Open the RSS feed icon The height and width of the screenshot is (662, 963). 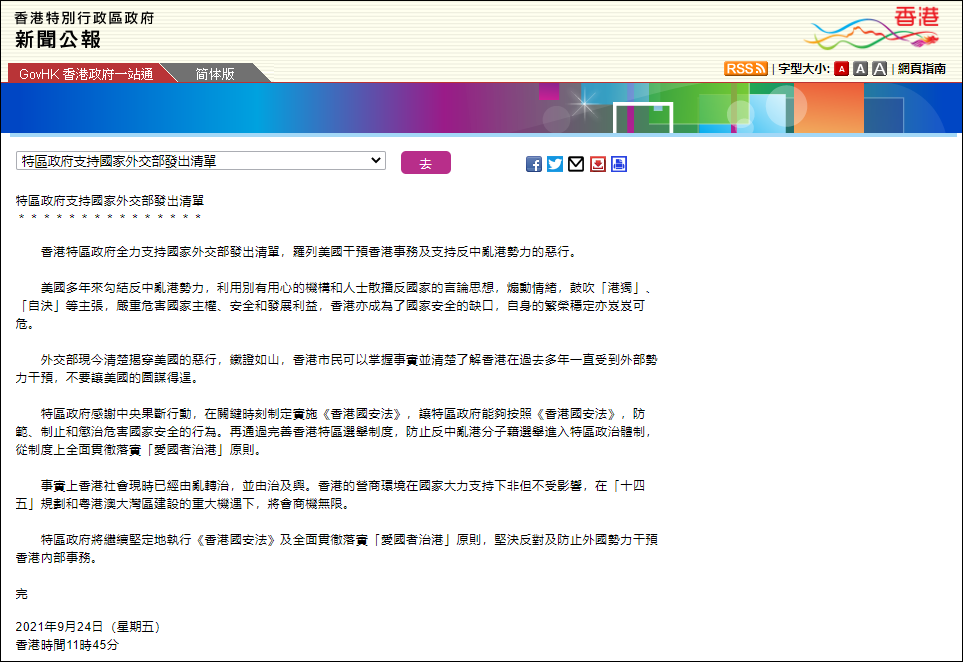[x=746, y=69]
